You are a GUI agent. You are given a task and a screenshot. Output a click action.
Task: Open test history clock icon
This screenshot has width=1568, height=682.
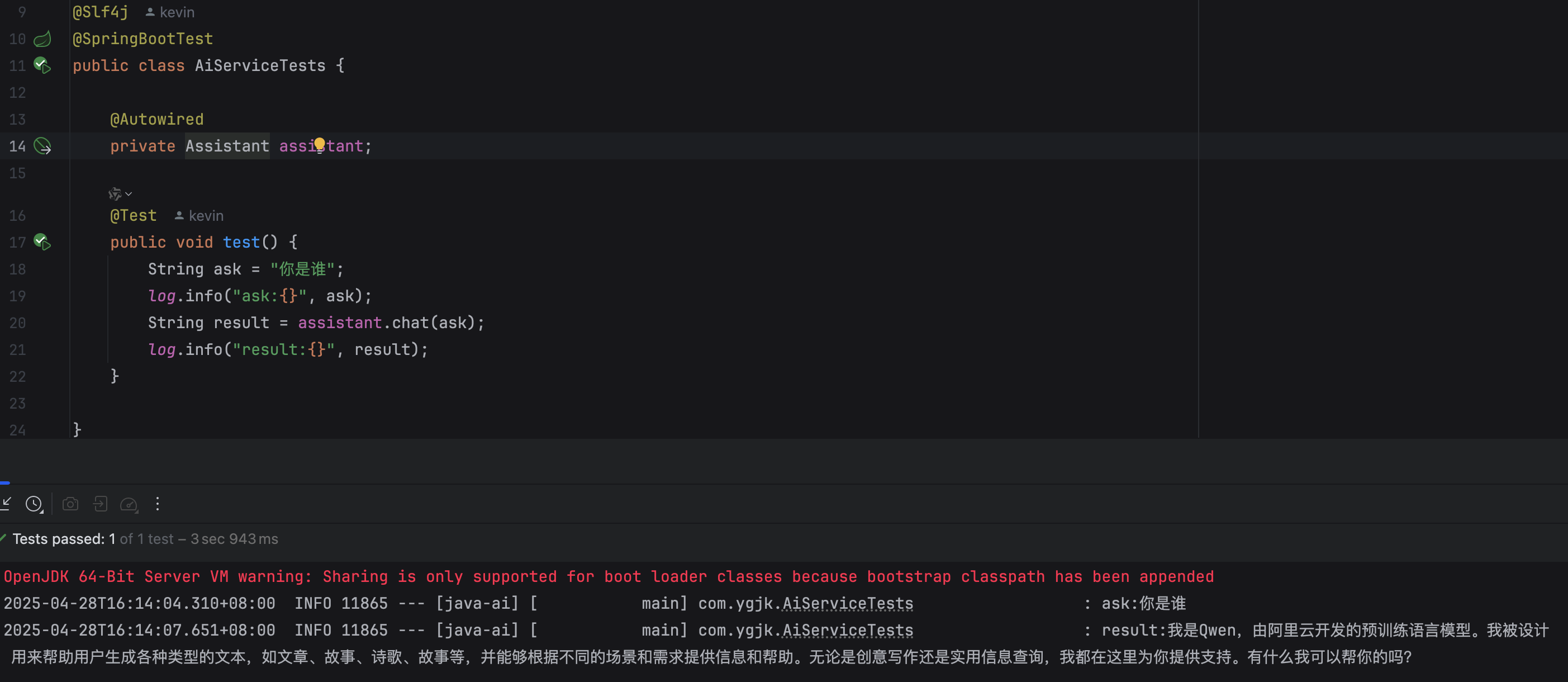click(x=34, y=504)
